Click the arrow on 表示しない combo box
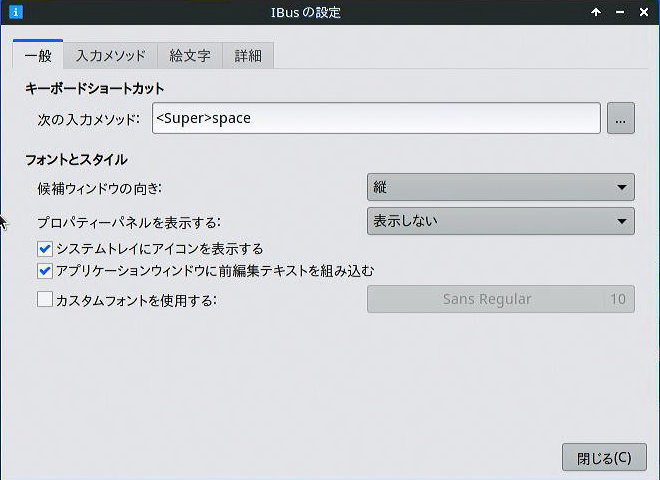Image resolution: width=660 pixels, height=480 pixels. [622, 221]
